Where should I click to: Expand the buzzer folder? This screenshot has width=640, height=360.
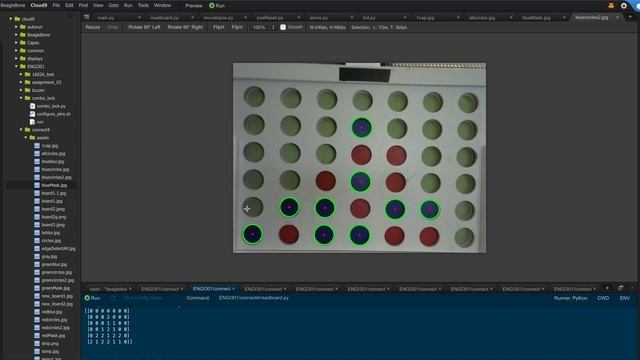(x=21, y=90)
